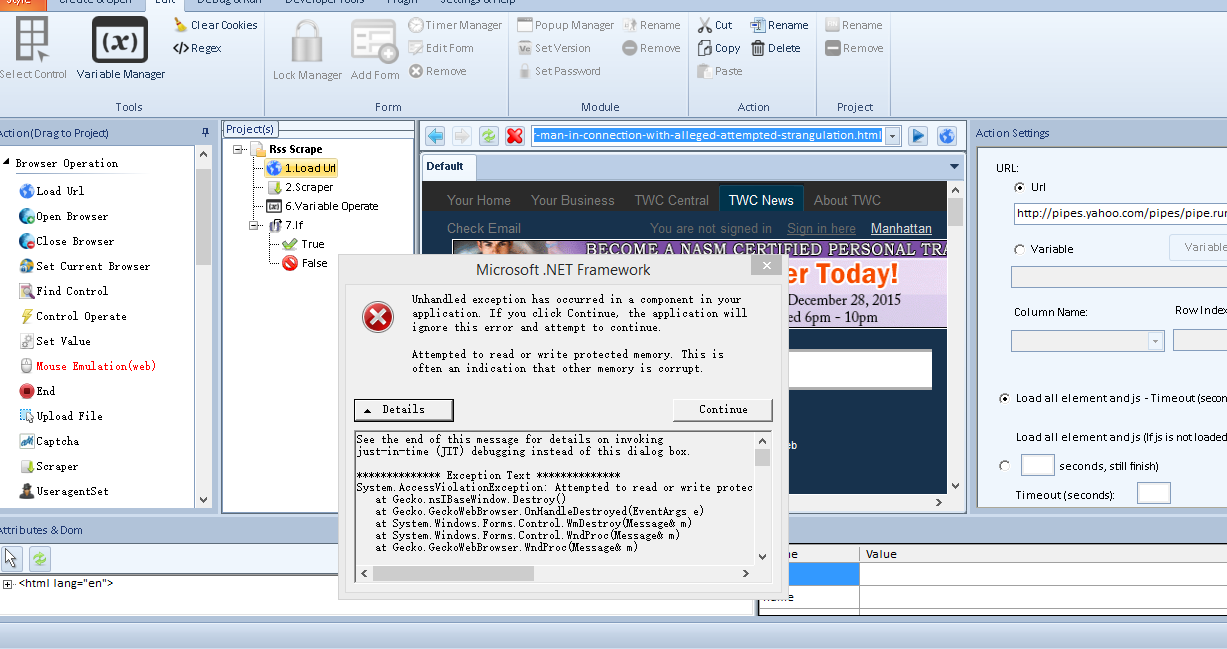Switch to the Default browser tab
This screenshot has width=1227, height=649.
pos(445,166)
